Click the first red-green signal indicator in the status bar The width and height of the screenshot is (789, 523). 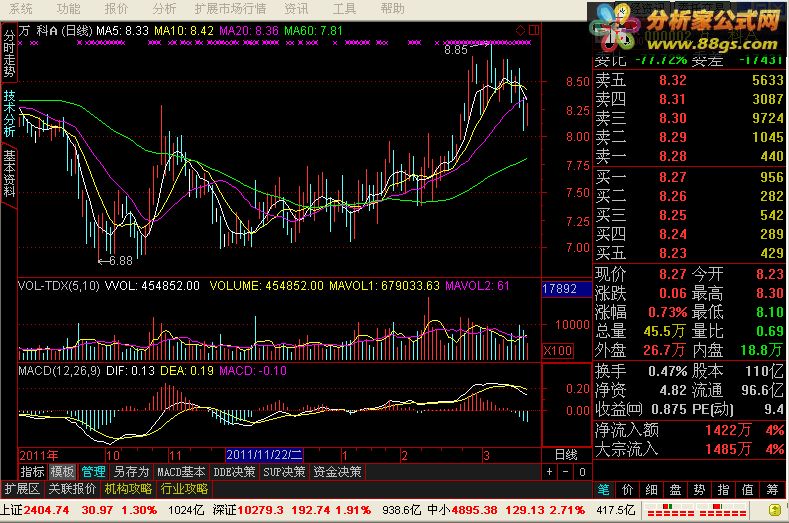pyautogui.click(x=670, y=510)
